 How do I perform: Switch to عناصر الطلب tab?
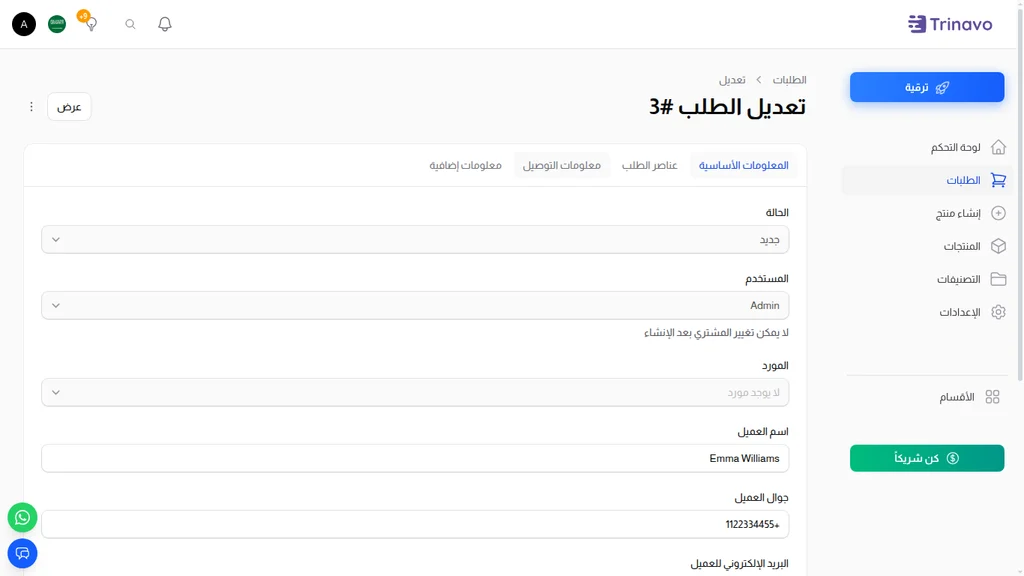coord(649,165)
